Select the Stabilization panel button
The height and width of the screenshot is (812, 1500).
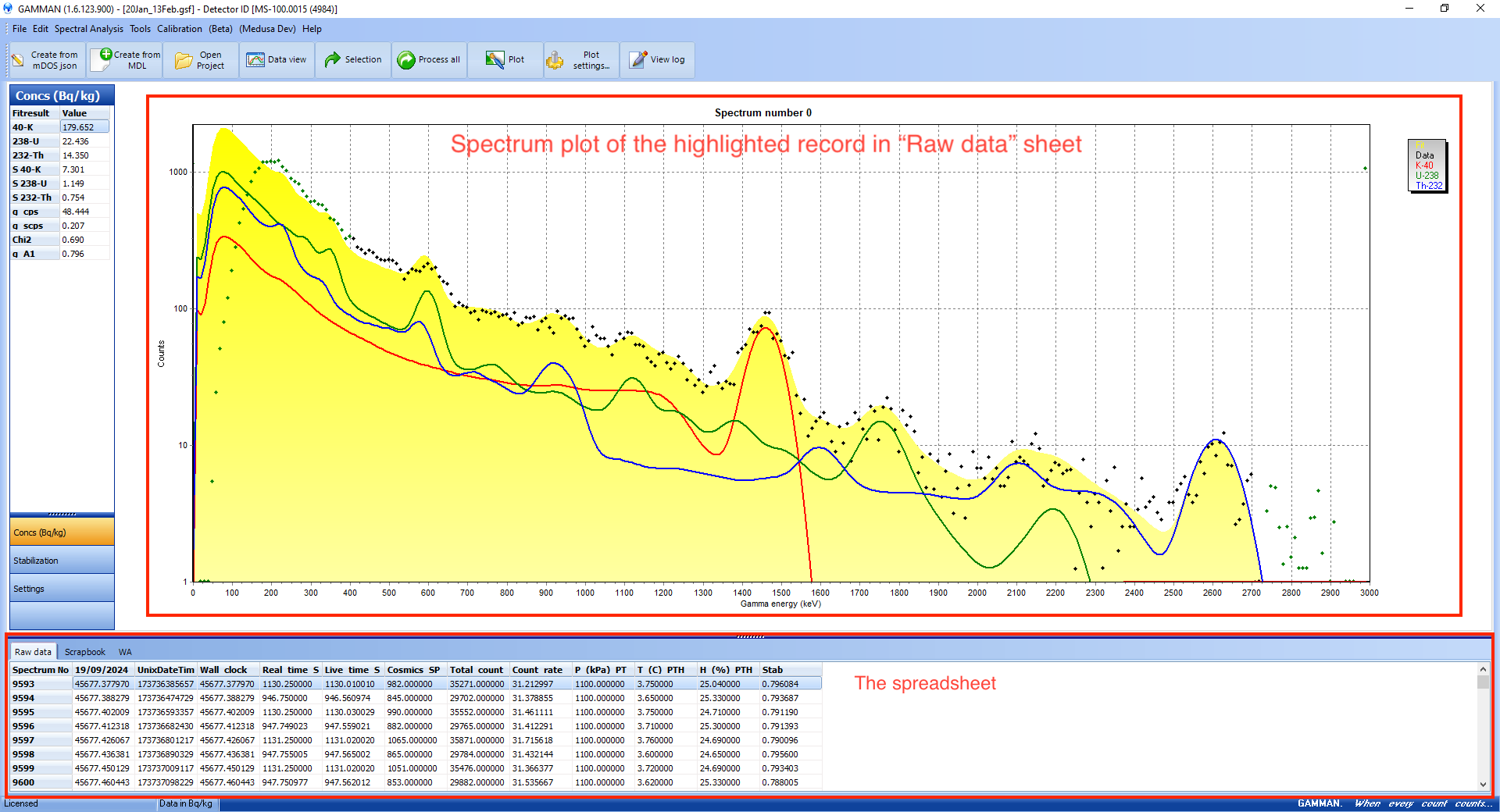coord(62,561)
